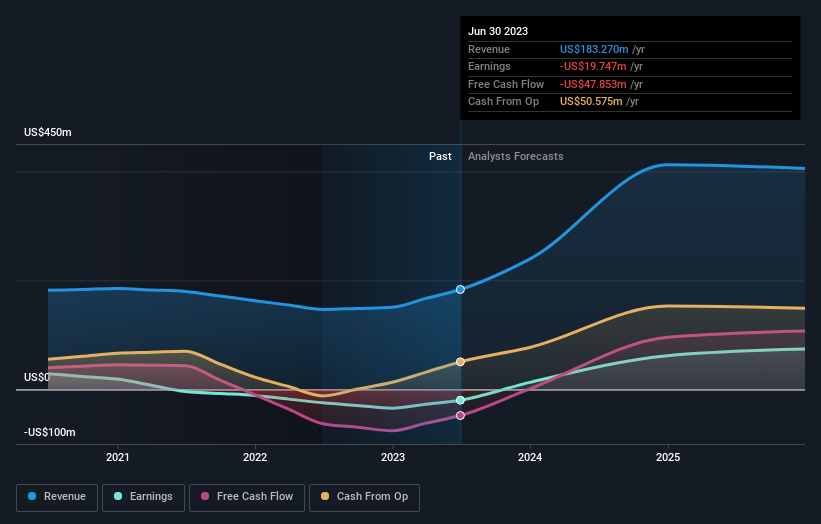The image size is (821, 524).
Task: Select the 2025 x-axis label
Action: (x=668, y=457)
